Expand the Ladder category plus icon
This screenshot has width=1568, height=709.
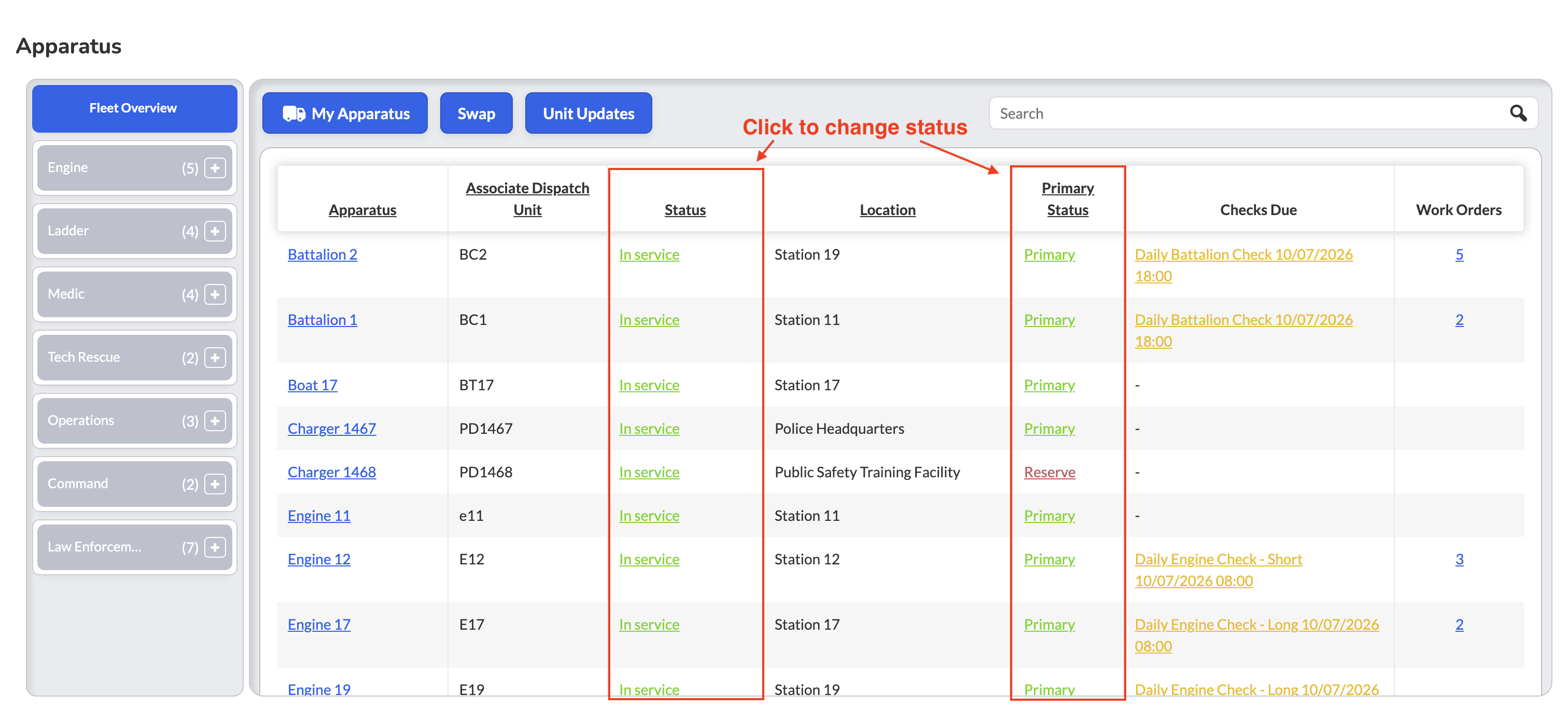click(215, 231)
